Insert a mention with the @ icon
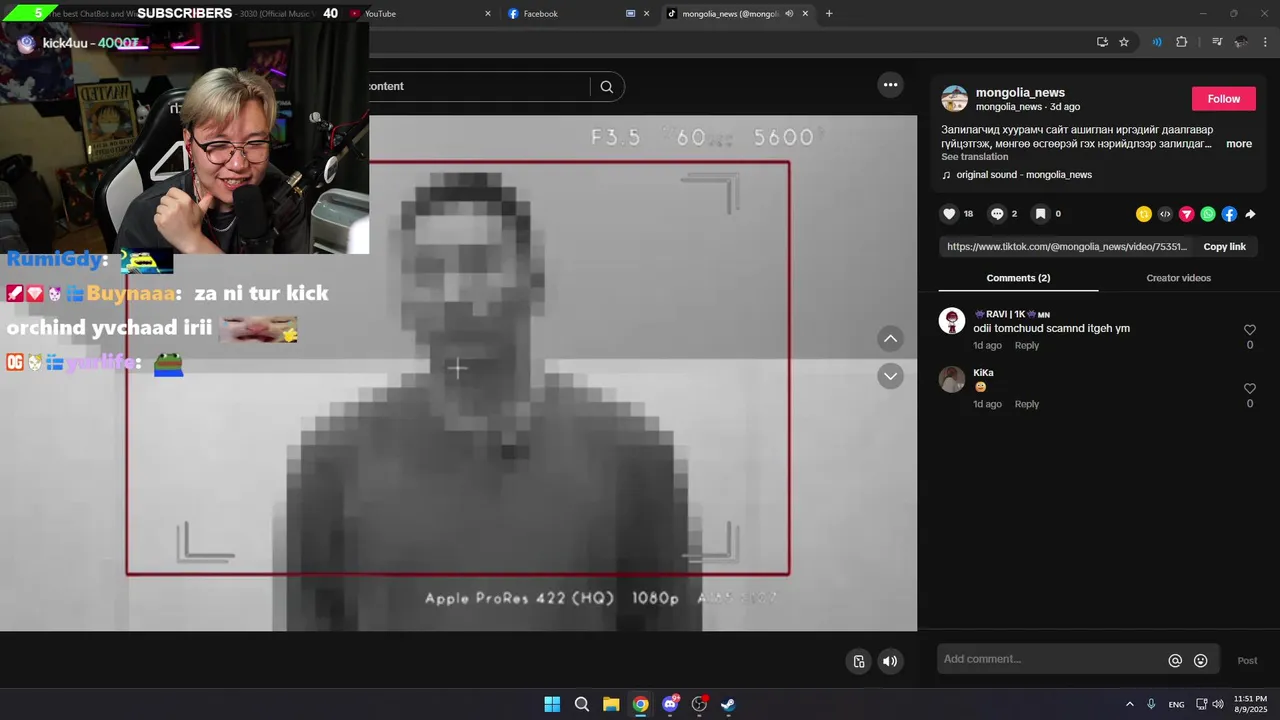The height and width of the screenshot is (720, 1280). tap(1175, 660)
